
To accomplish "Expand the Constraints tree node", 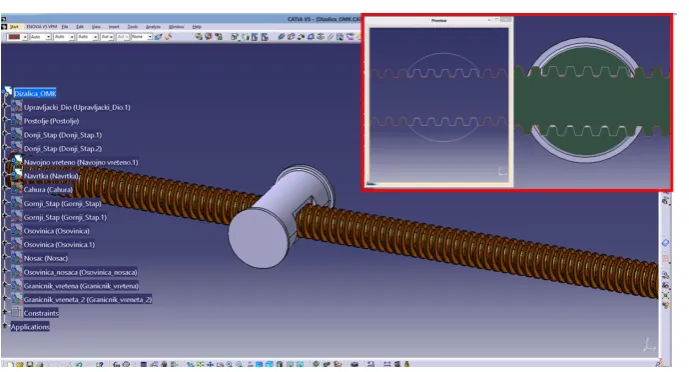I will (x=5, y=311).
